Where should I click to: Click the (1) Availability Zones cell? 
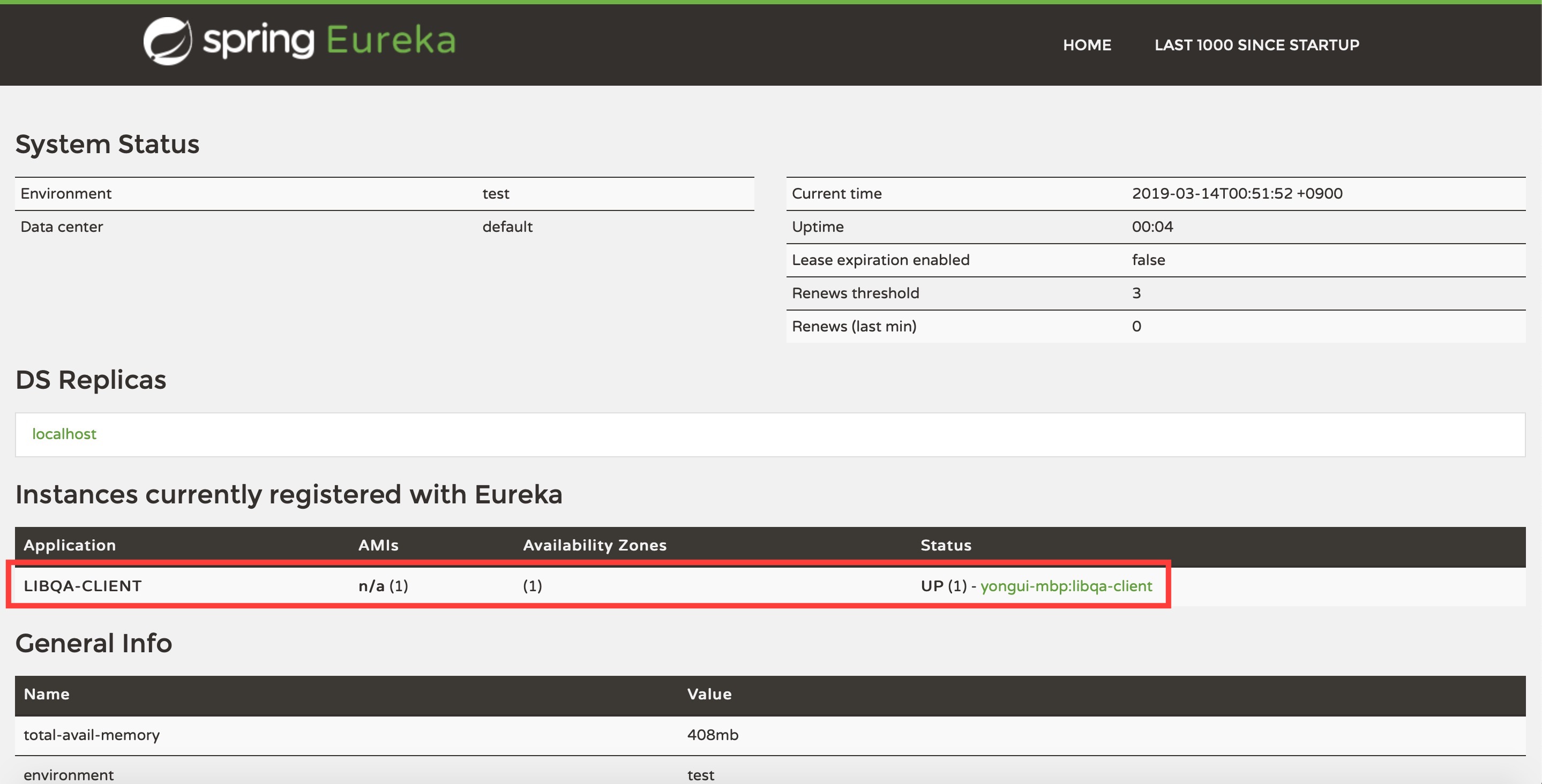(x=532, y=586)
